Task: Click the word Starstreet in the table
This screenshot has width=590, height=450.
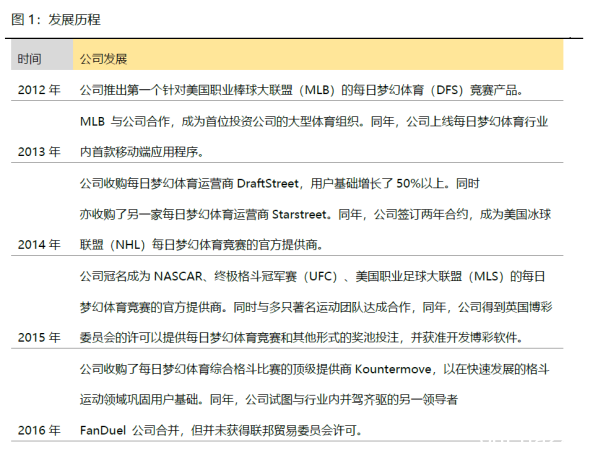Action: tap(299, 214)
